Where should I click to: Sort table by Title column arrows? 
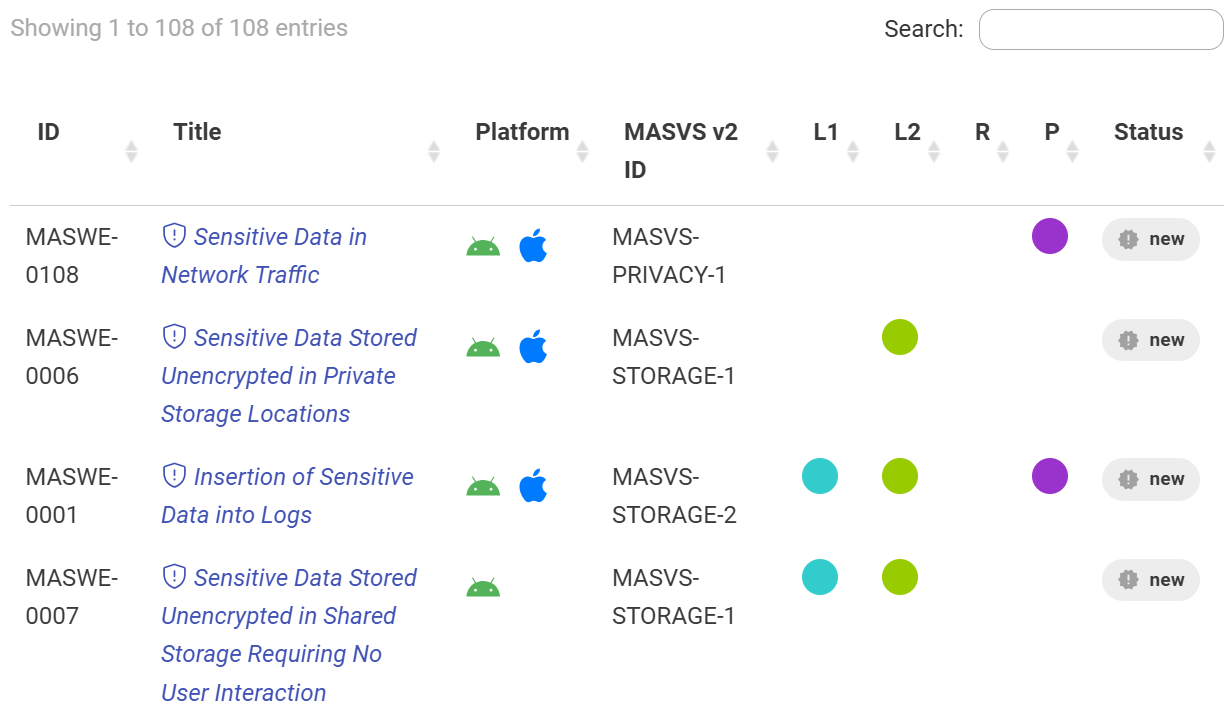[x=434, y=151]
